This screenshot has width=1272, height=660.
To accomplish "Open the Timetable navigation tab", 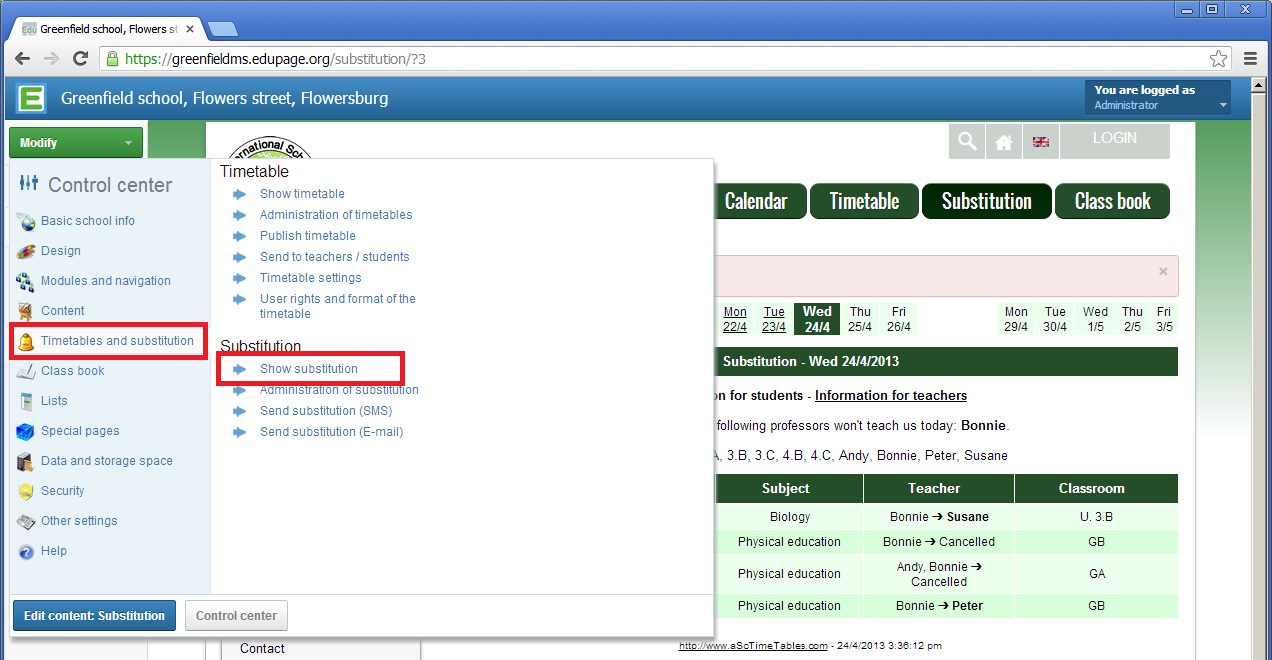I will (x=864, y=201).
